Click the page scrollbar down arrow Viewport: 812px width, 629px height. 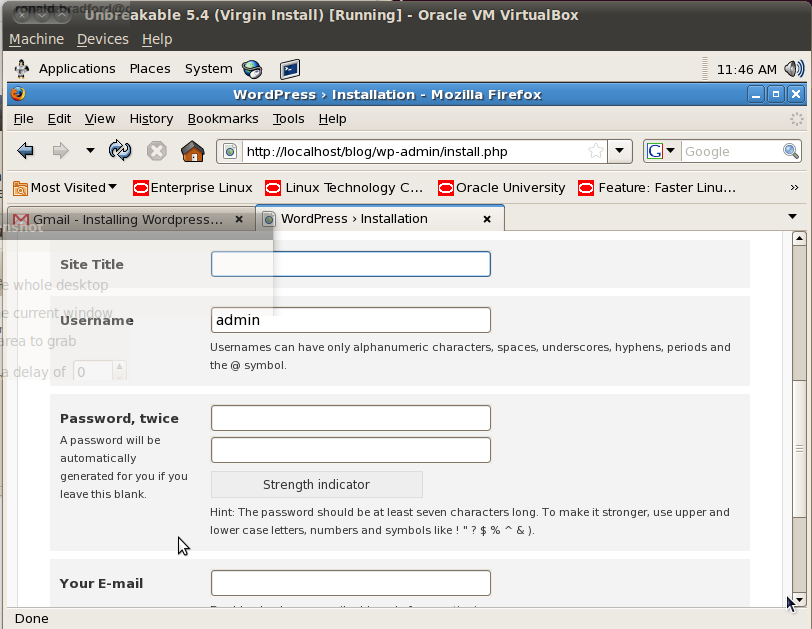tap(799, 600)
